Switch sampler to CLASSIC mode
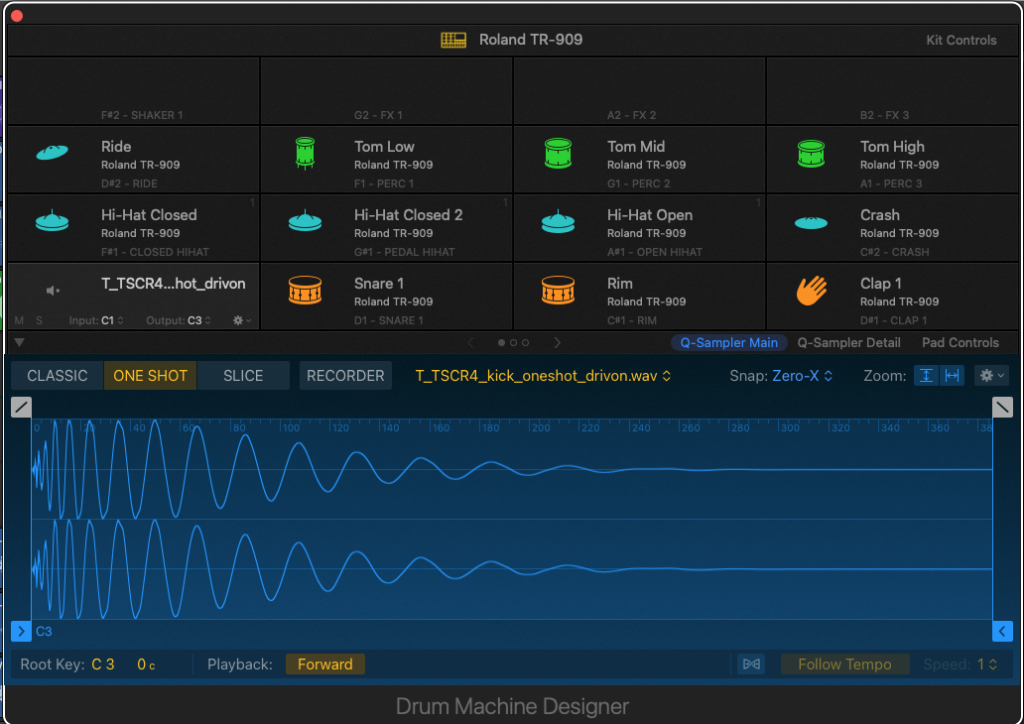This screenshot has height=724, width=1024. pos(57,375)
